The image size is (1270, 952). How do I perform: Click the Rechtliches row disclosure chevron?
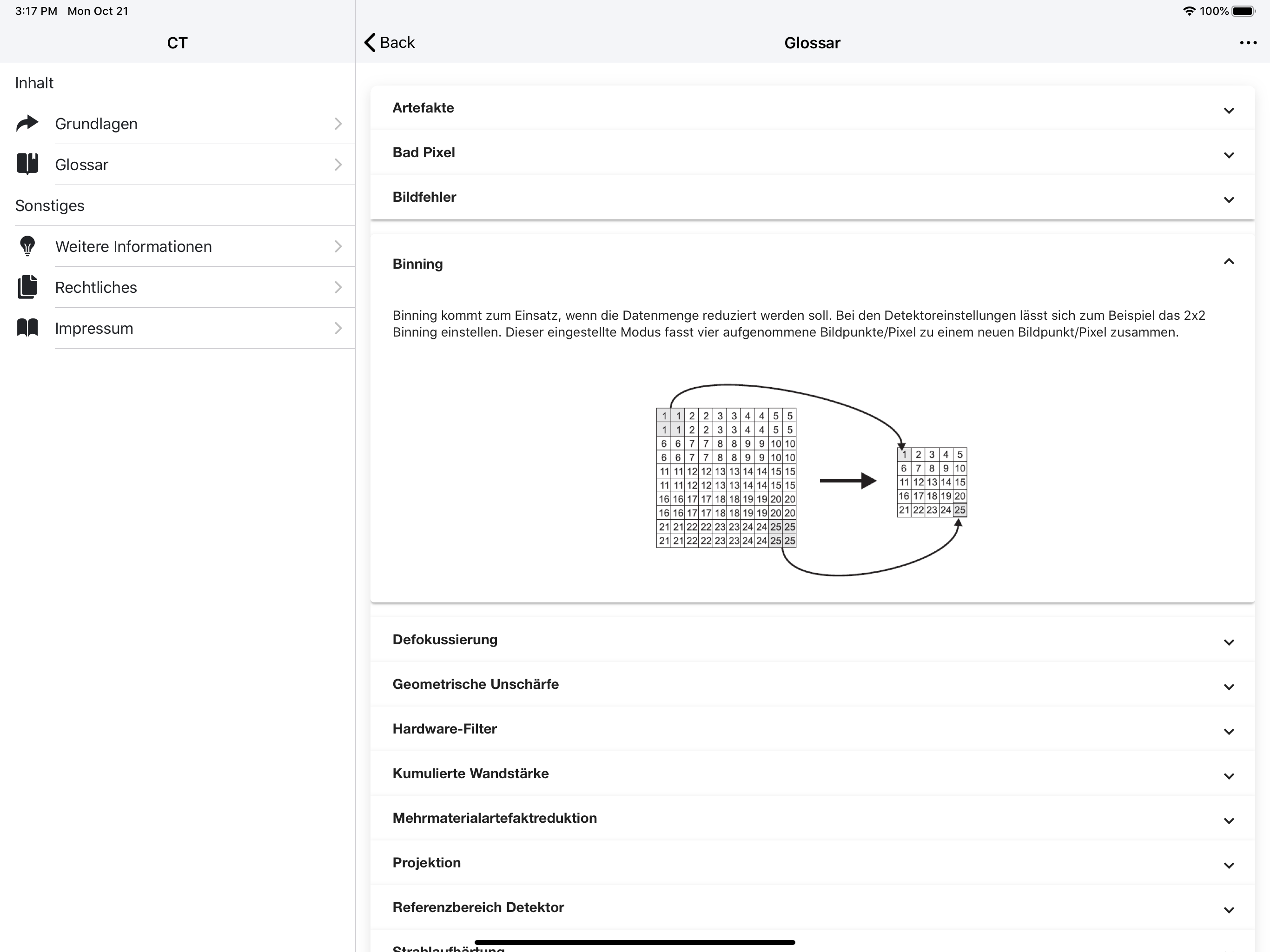[x=338, y=287]
